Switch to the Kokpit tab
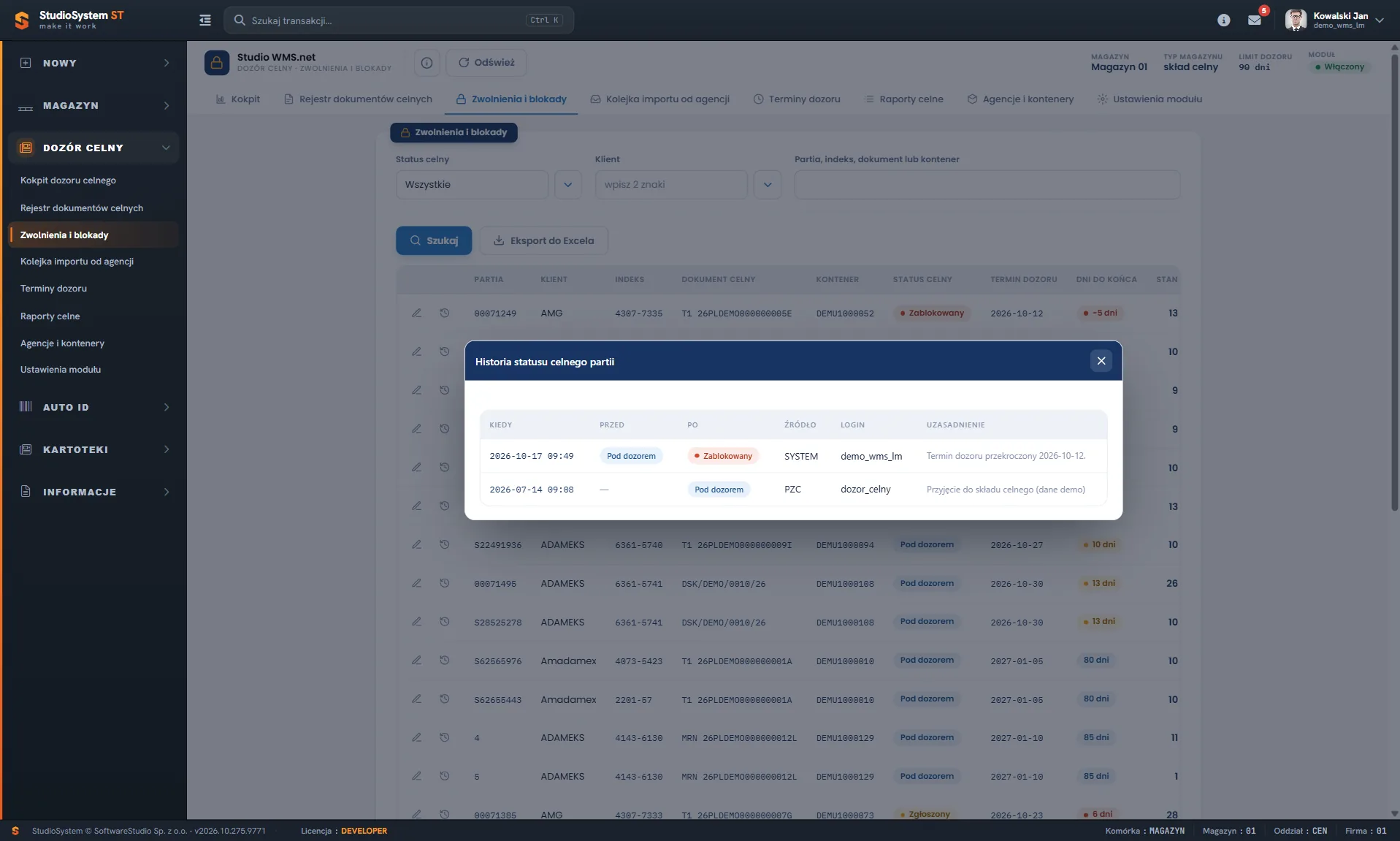The image size is (1400, 841). (238, 99)
